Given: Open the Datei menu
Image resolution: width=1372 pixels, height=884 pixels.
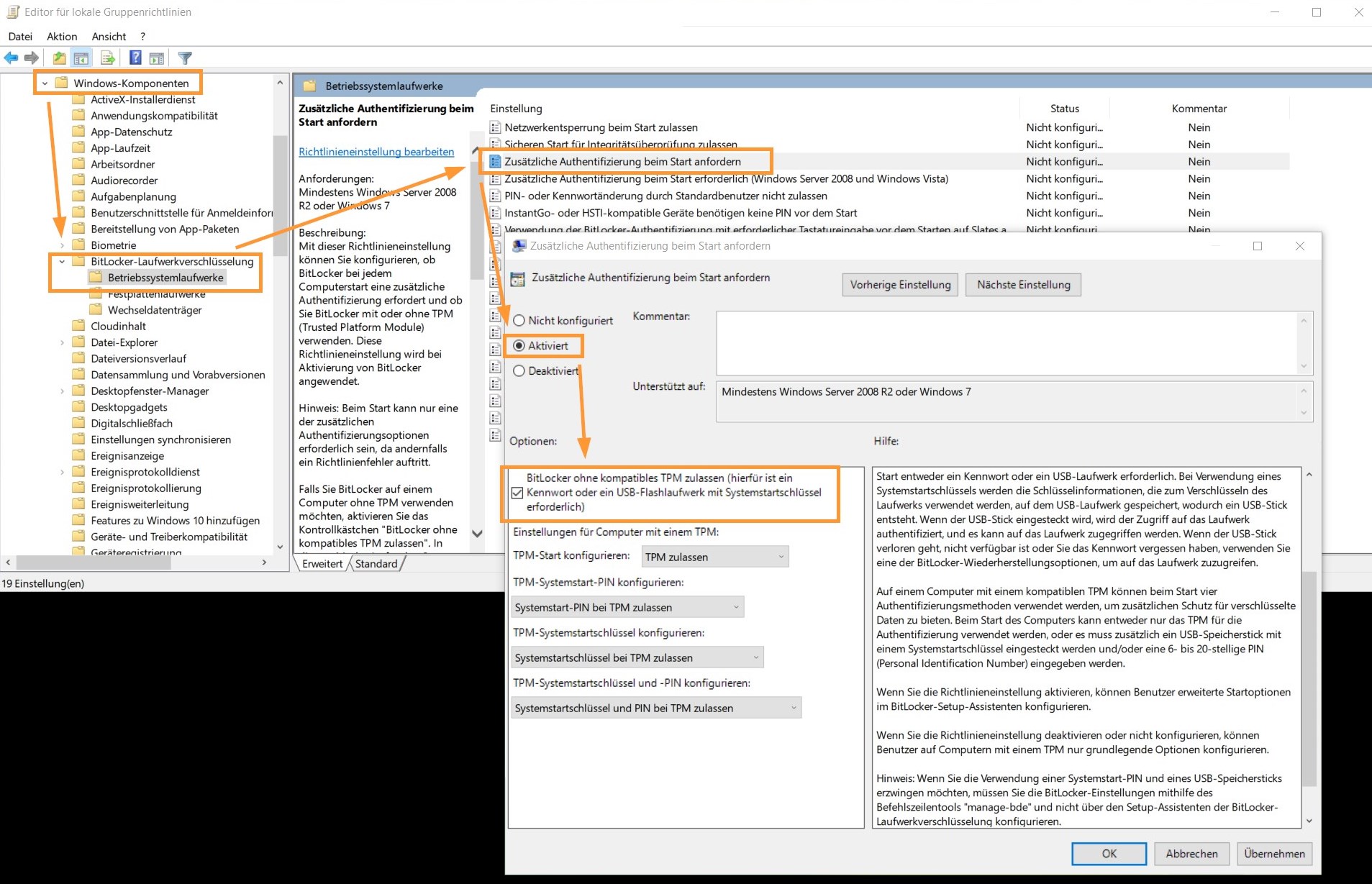Looking at the screenshot, I should (x=20, y=36).
